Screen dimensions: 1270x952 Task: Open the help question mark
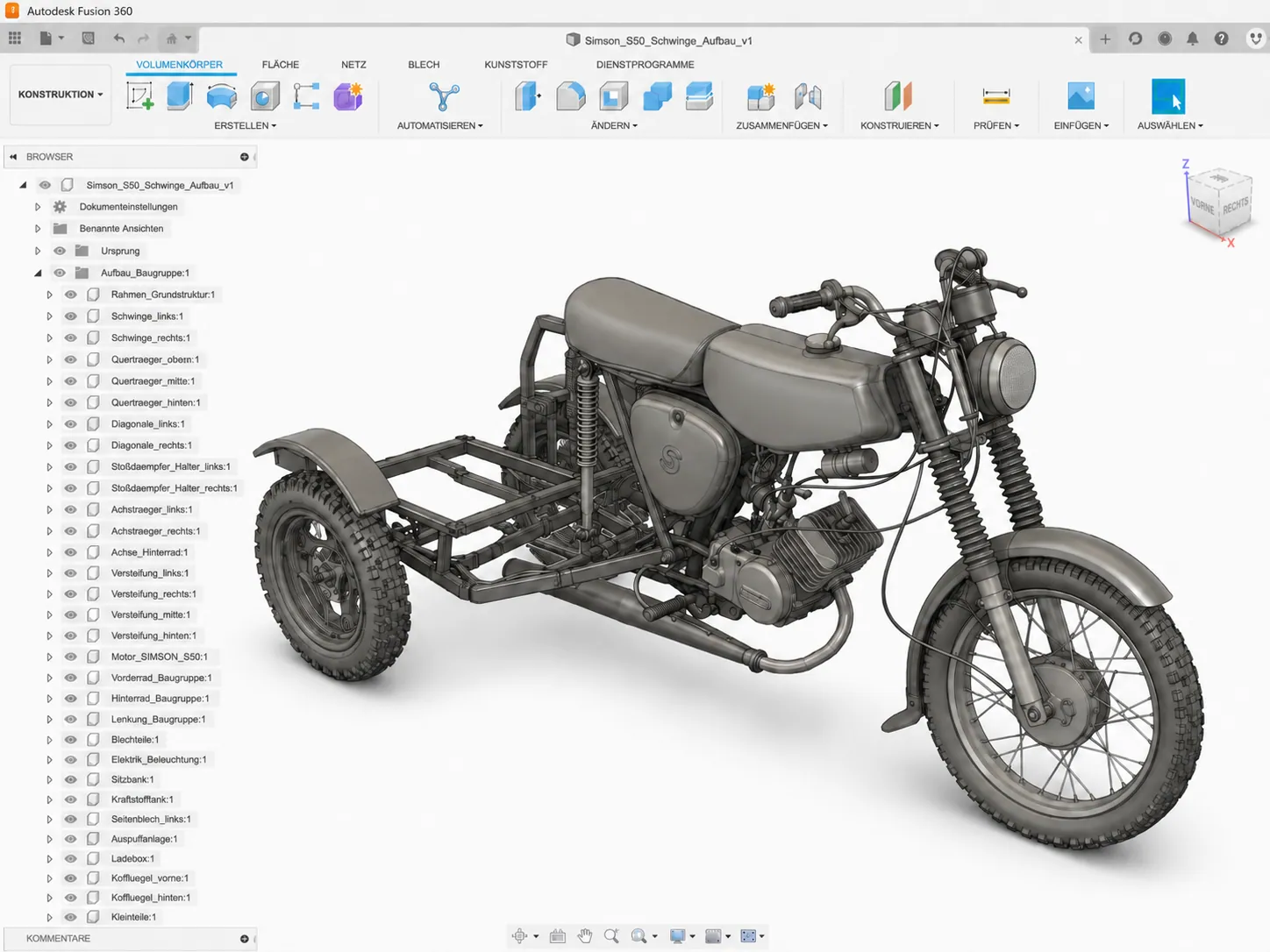click(x=1221, y=39)
